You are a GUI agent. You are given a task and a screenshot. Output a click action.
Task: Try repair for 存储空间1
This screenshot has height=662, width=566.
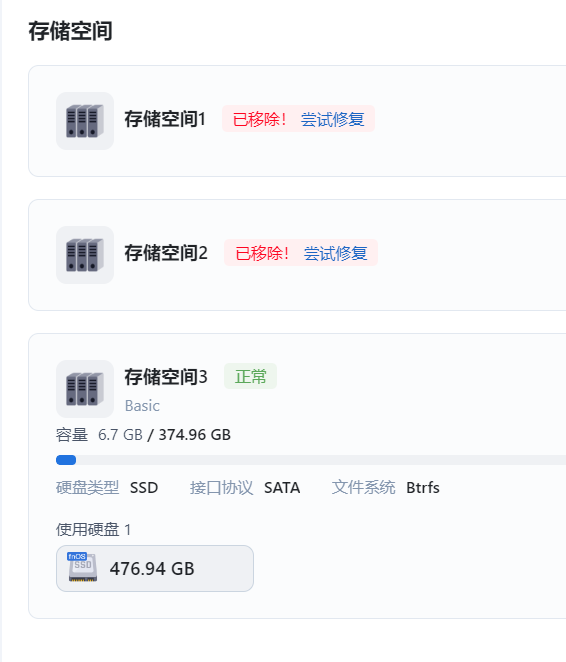(x=333, y=119)
